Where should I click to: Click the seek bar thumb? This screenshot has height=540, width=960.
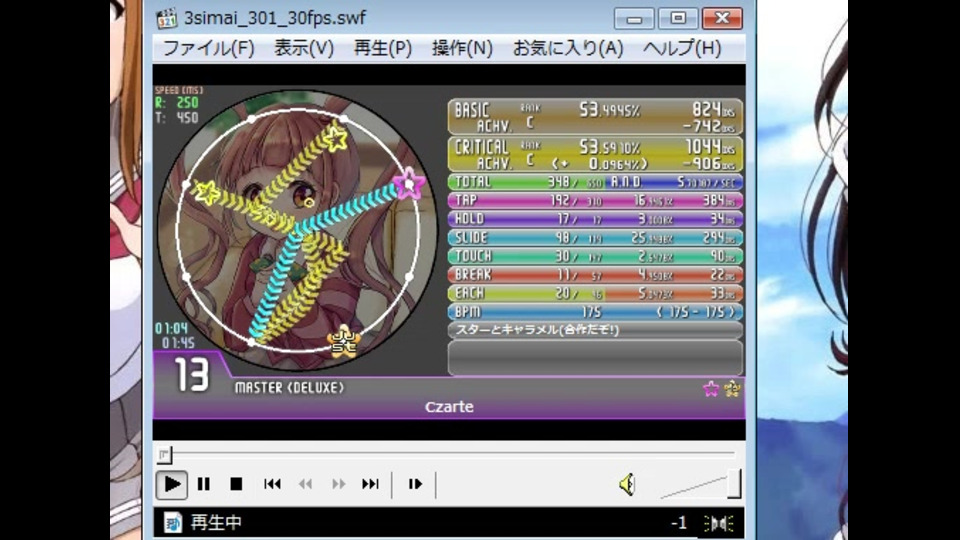coord(164,454)
